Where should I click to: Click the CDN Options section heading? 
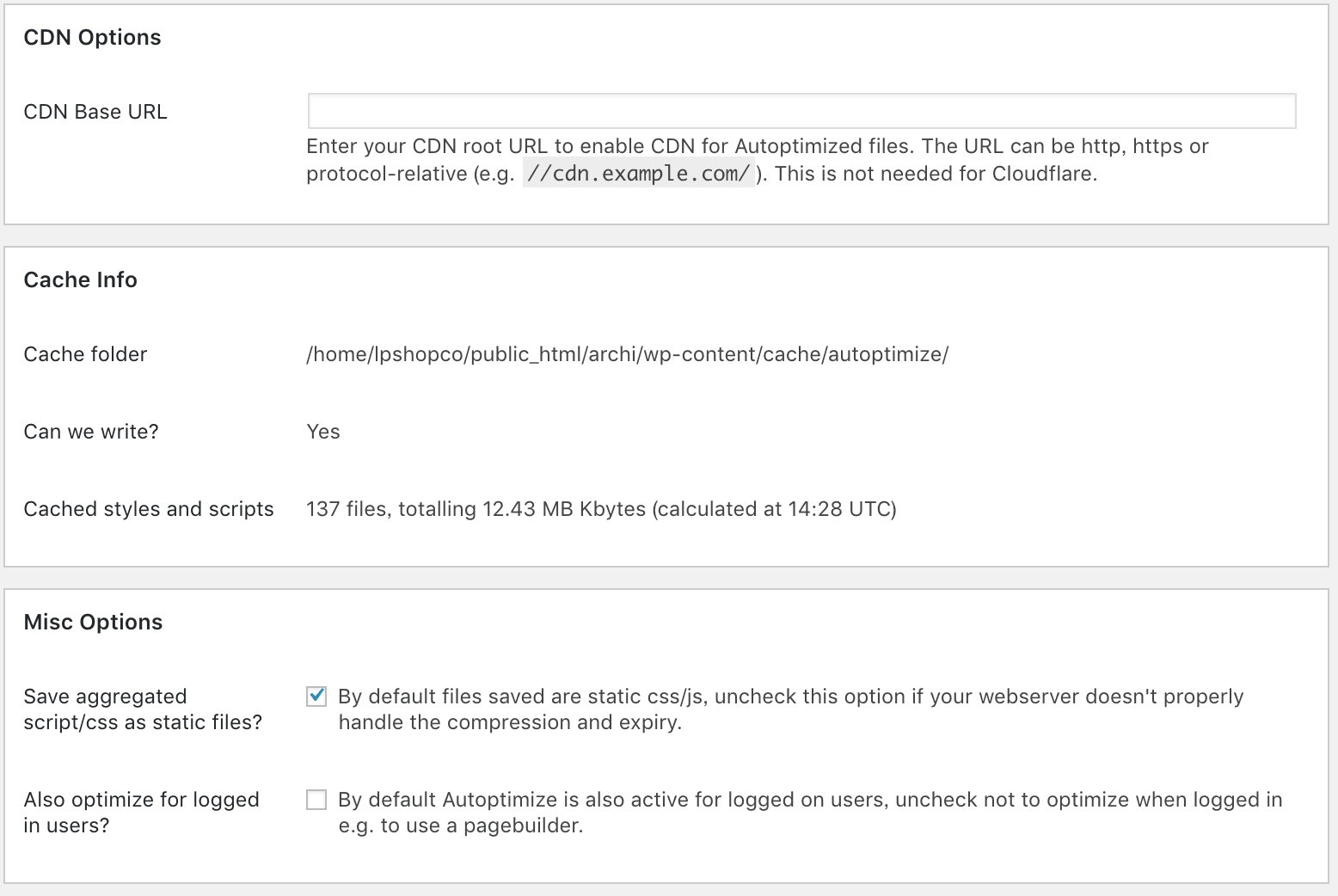point(92,38)
